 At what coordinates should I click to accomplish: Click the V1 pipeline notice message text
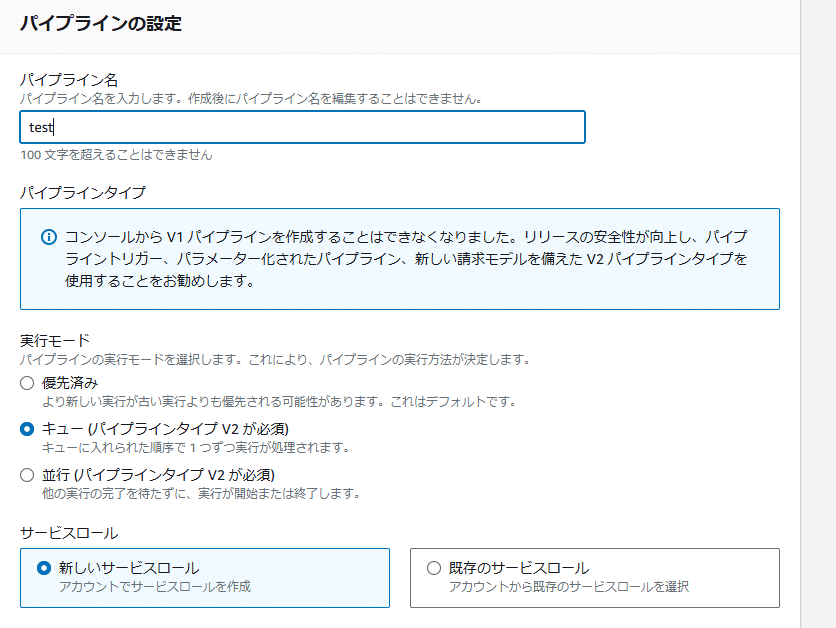click(x=406, y=259)
